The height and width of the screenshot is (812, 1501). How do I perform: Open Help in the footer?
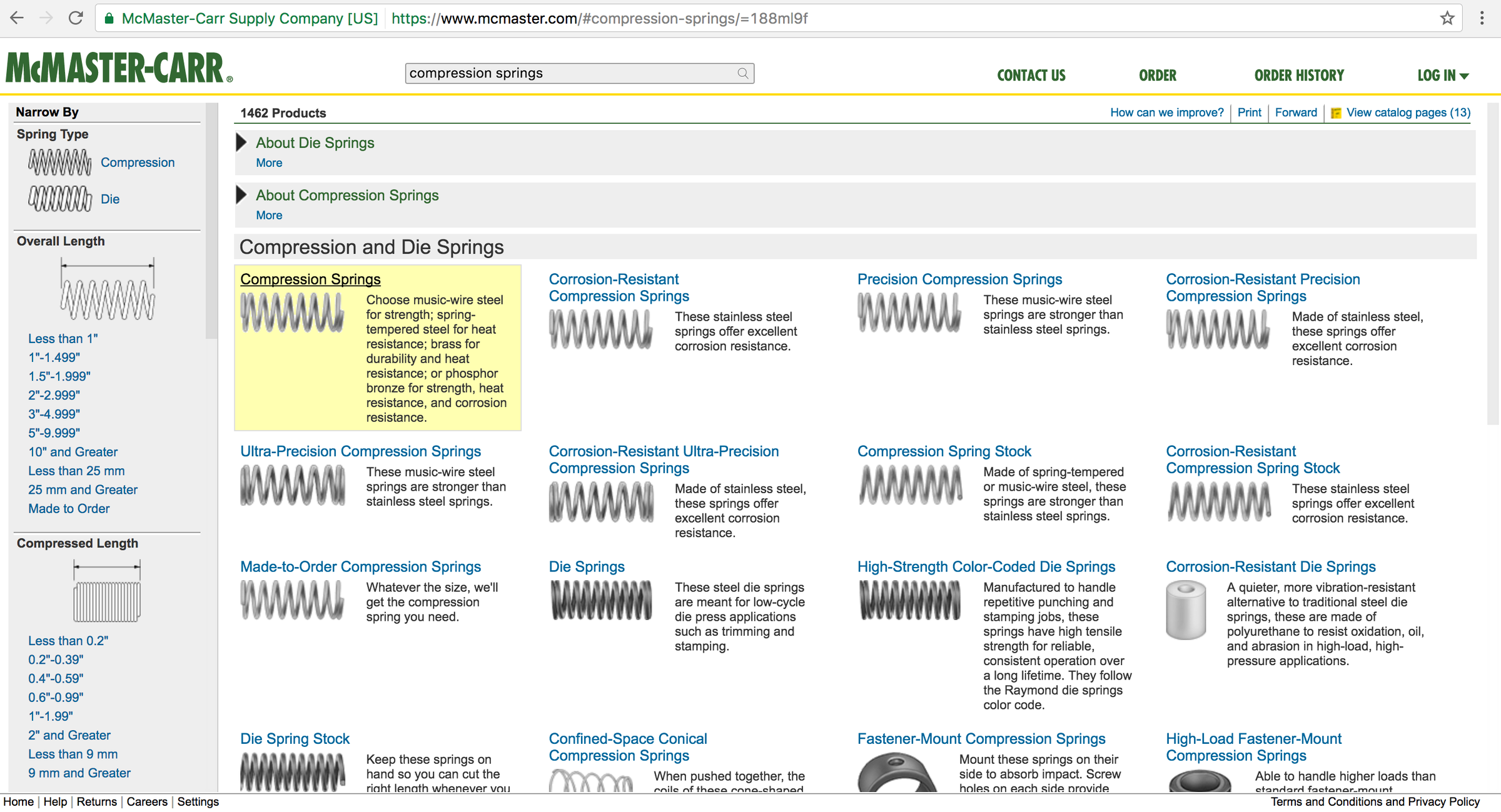click(55, 801)
